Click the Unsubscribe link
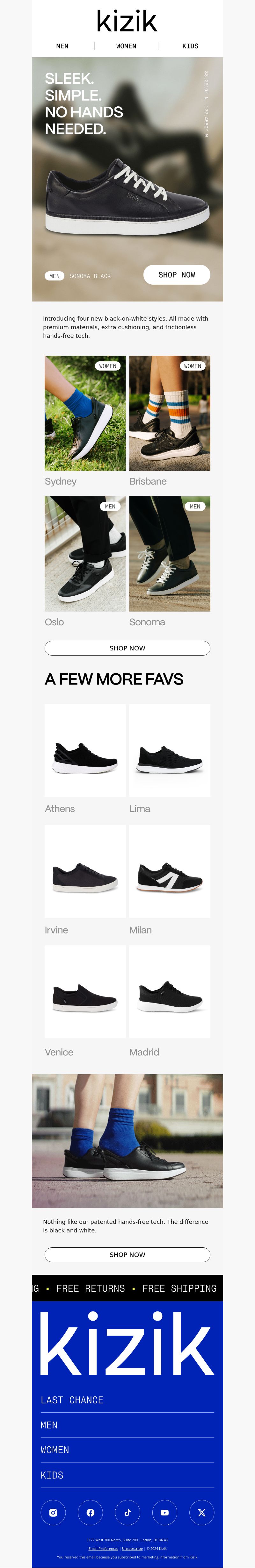The image size is (255, 1568). point(132,1549)
